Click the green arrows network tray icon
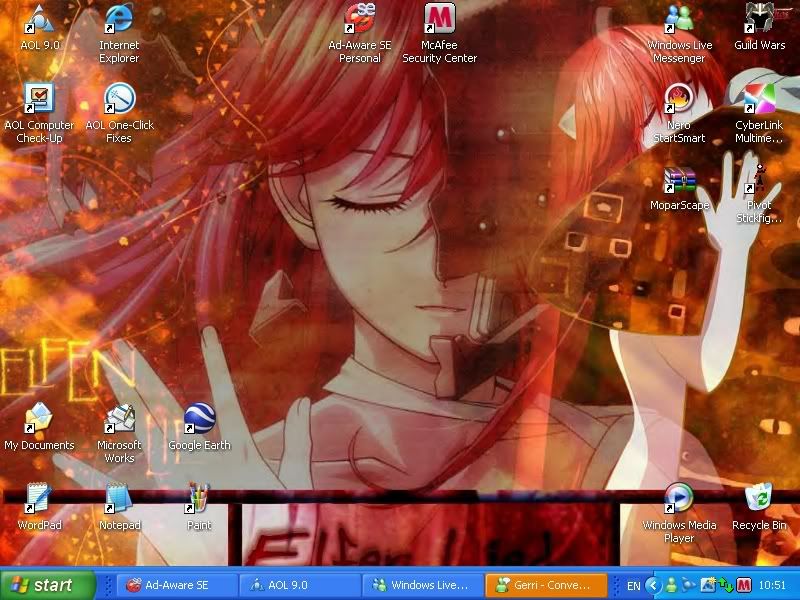The width and height of the screenshot is (800, 600). (726, 585)
